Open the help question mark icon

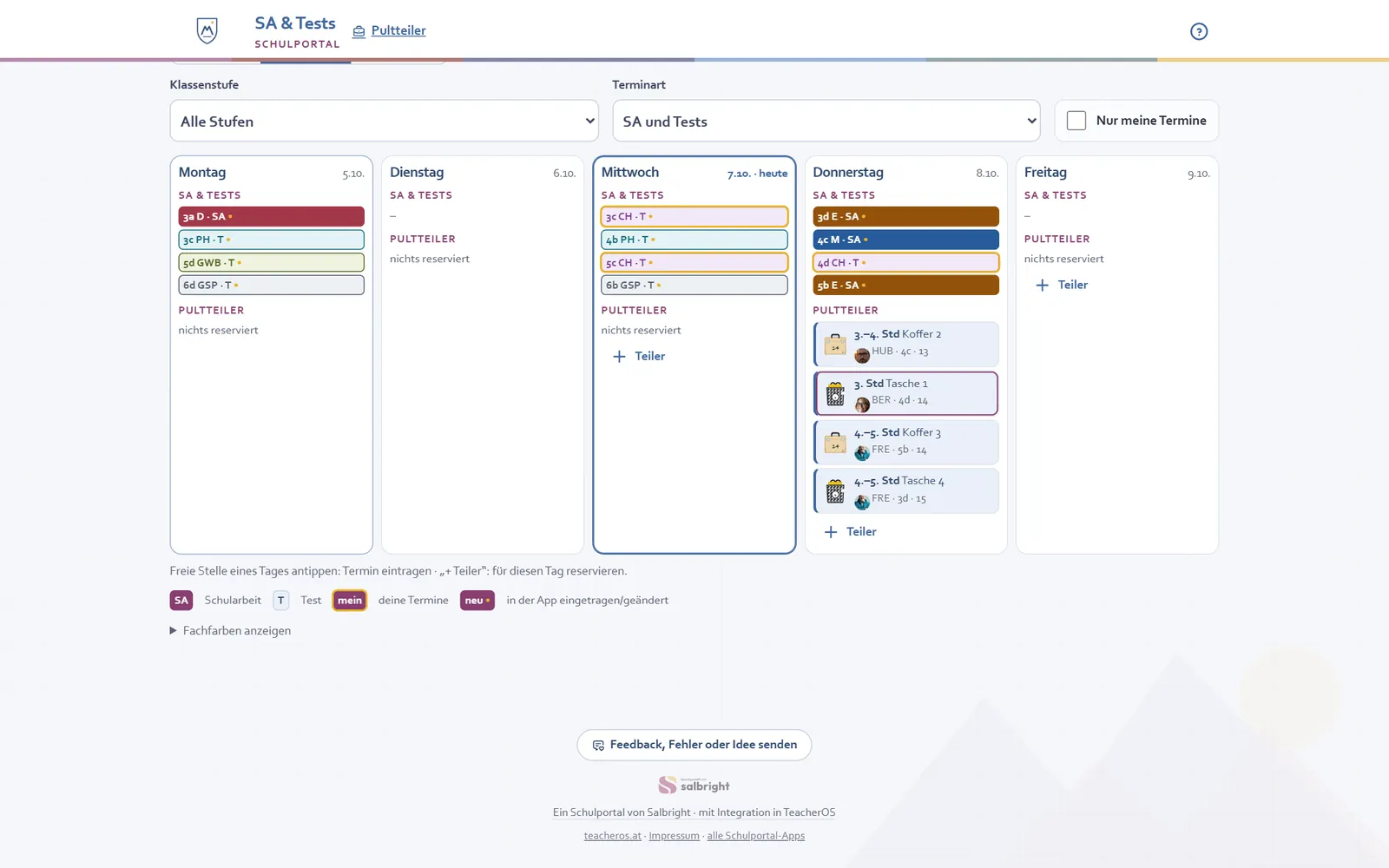[1199, 31]
